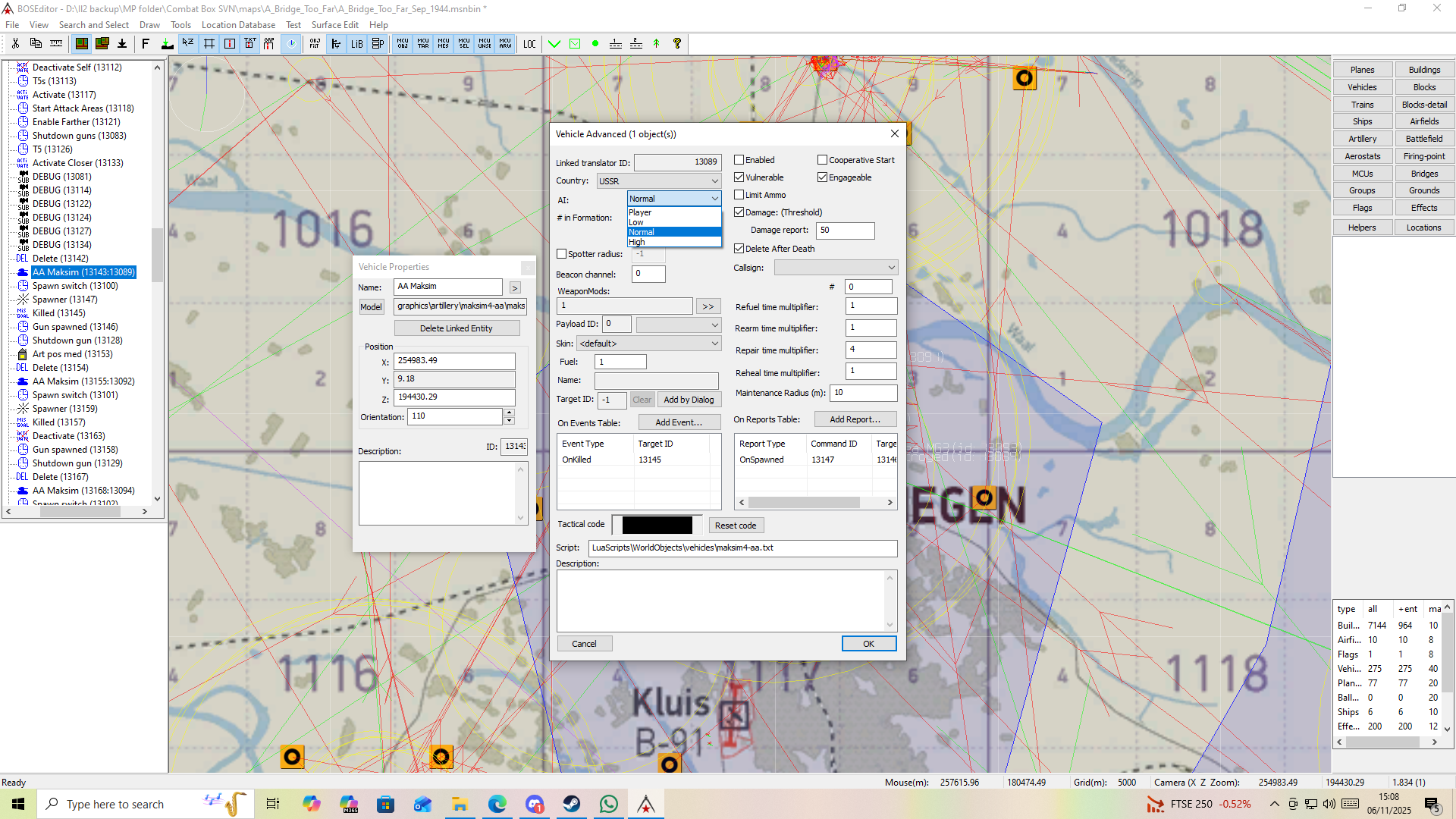The image size is (1456, 819).
Task: Open Steam from the Windows taskbar
Action: click(572, 804)
